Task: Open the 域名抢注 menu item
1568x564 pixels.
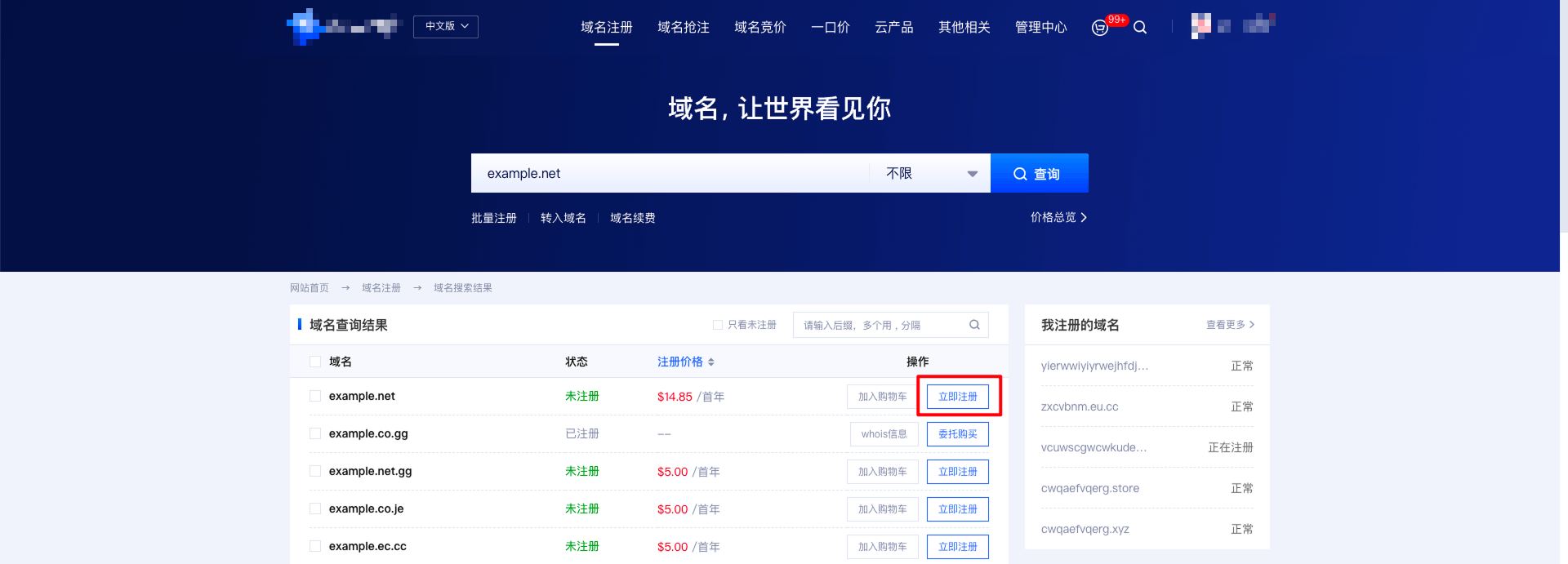Action: 683,28
